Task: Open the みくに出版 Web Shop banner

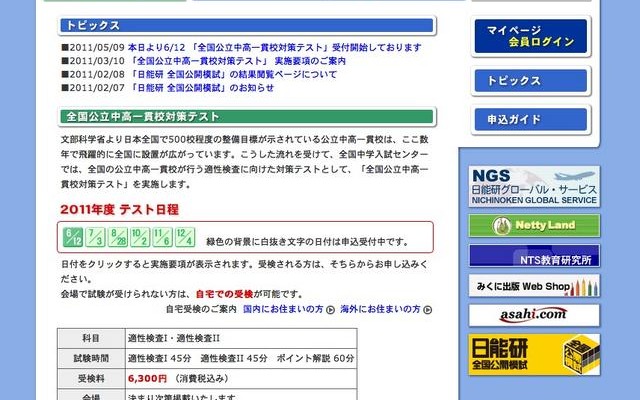Action: 534,285
